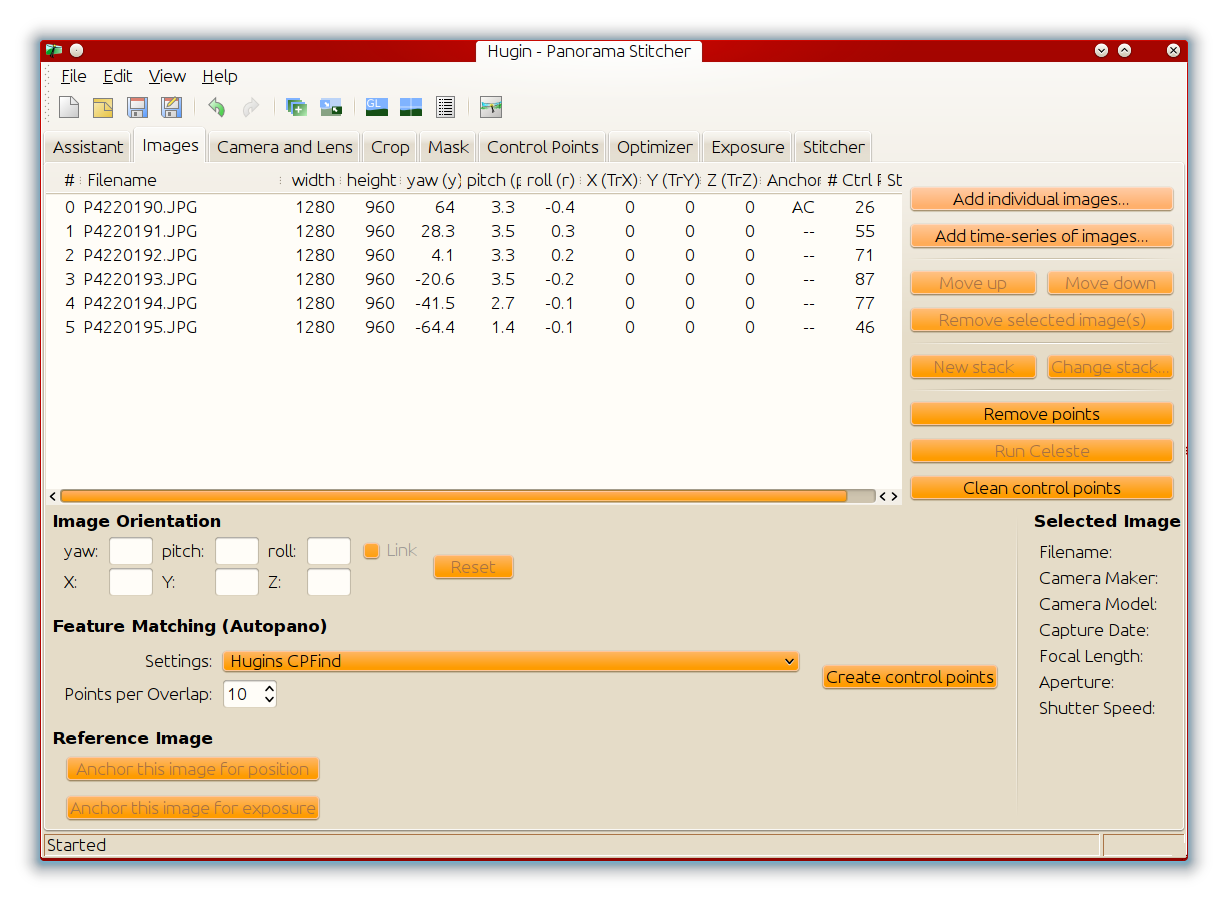
Task: Select image row P4220190.JPG
Action: (x=473, y=207)
